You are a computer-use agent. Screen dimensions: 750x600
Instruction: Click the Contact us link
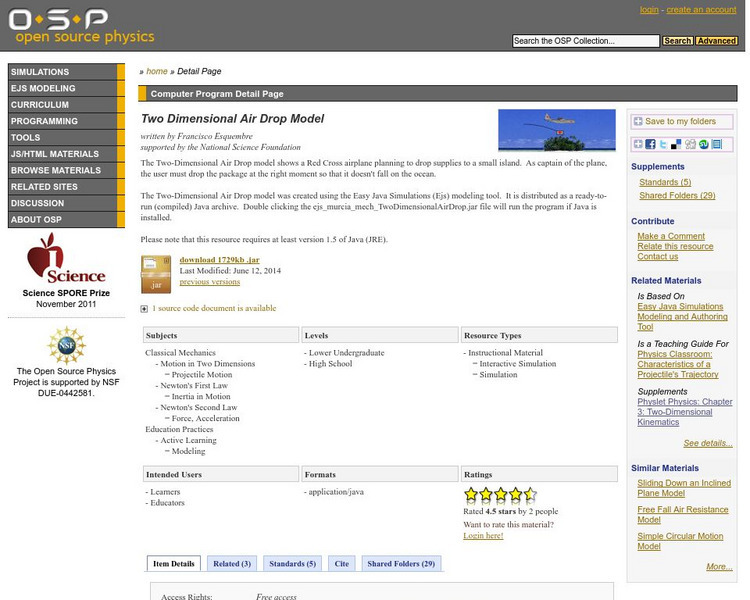tap(657, 256)
